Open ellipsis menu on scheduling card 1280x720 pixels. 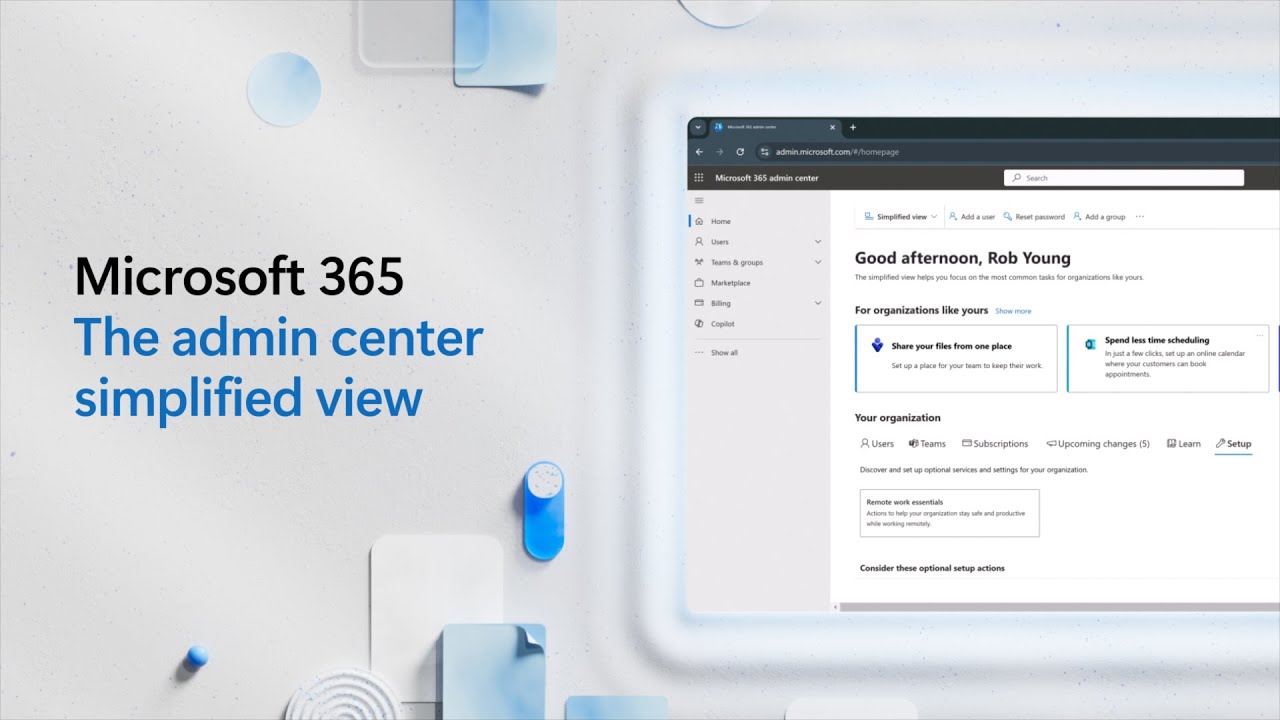click(1260, 335)
